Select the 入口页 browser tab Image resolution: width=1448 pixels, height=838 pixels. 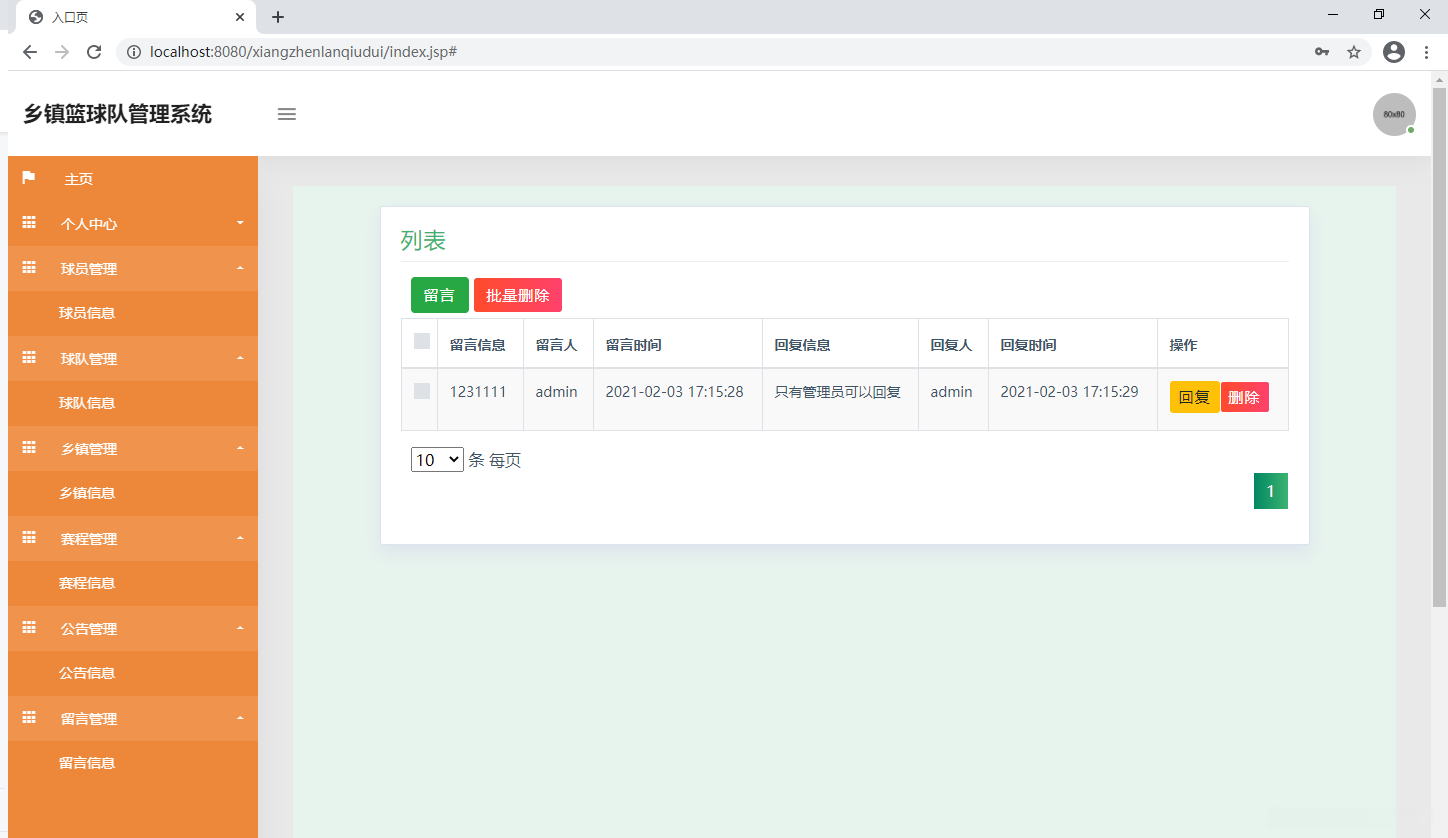tap(135, 17)
